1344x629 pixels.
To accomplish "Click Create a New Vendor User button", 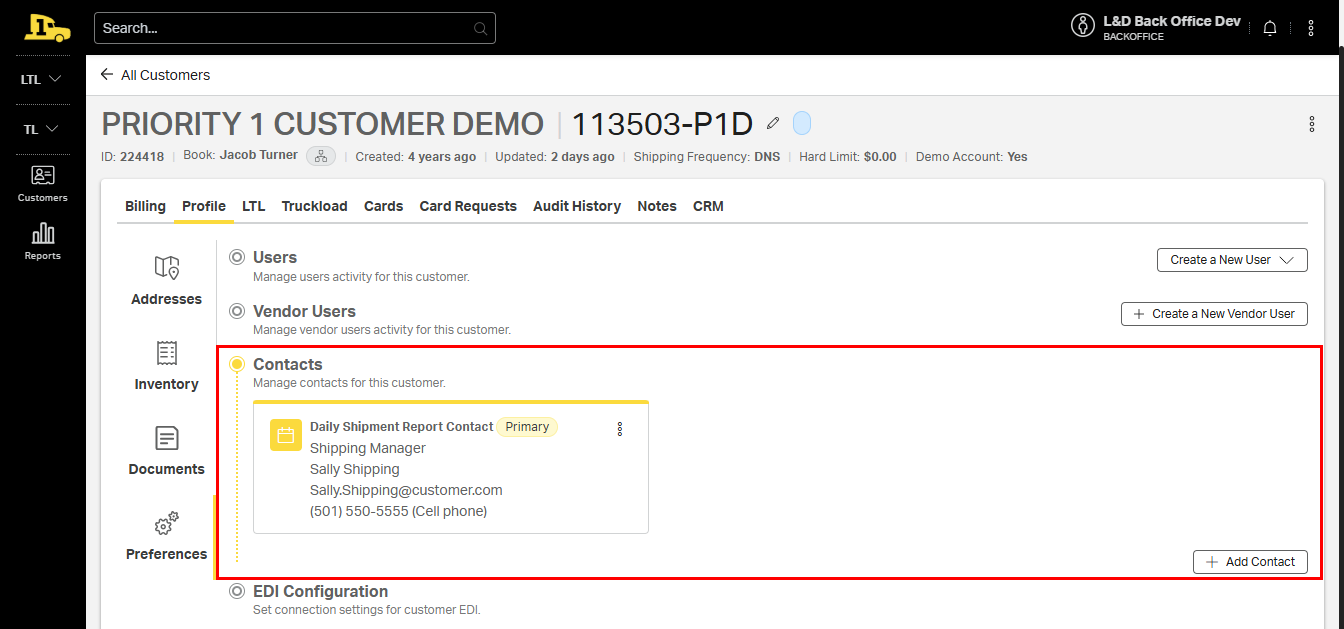I will [x=1214, y=314].
